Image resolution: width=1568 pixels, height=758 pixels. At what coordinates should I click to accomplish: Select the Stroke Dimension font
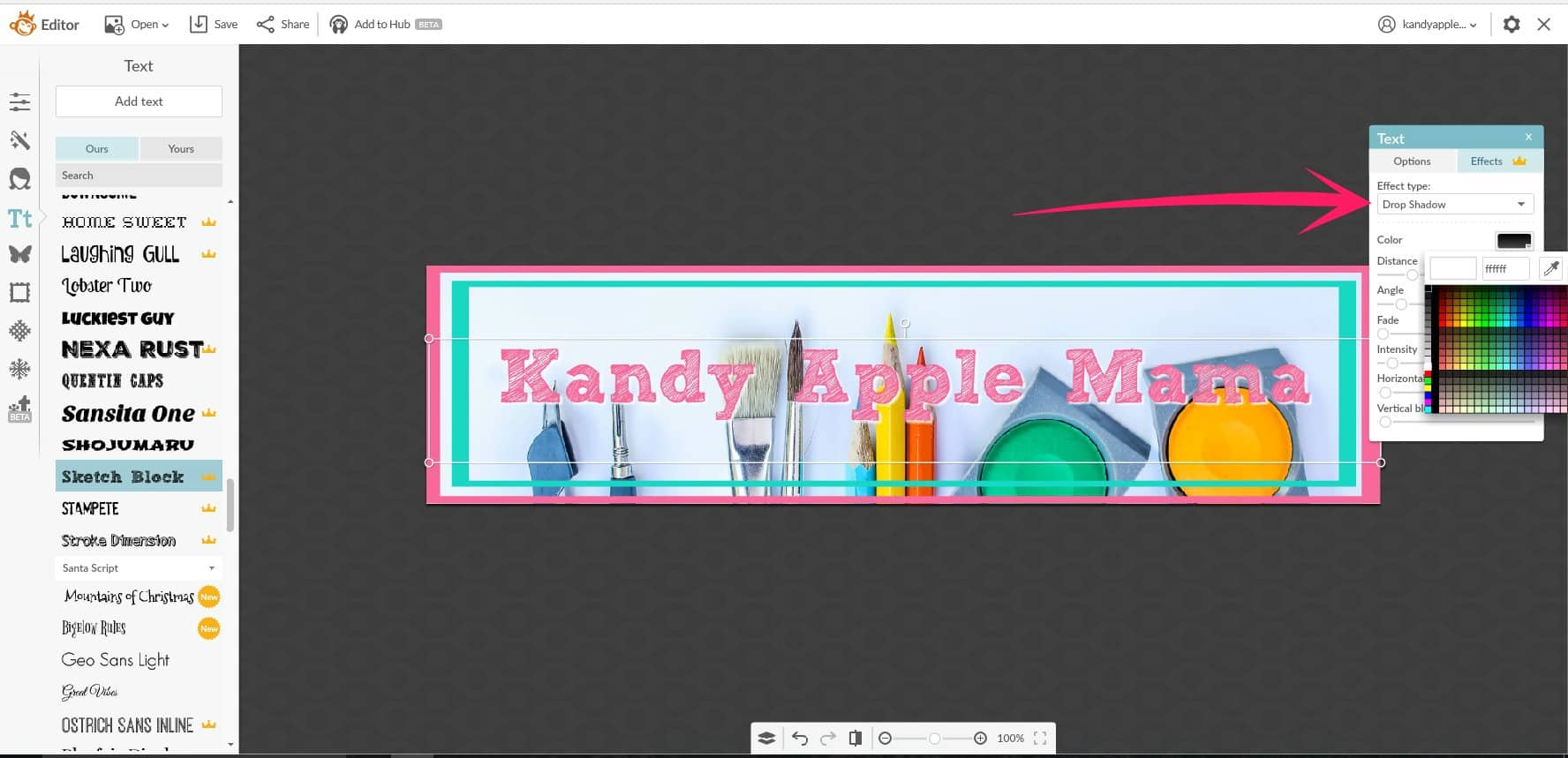139,540
